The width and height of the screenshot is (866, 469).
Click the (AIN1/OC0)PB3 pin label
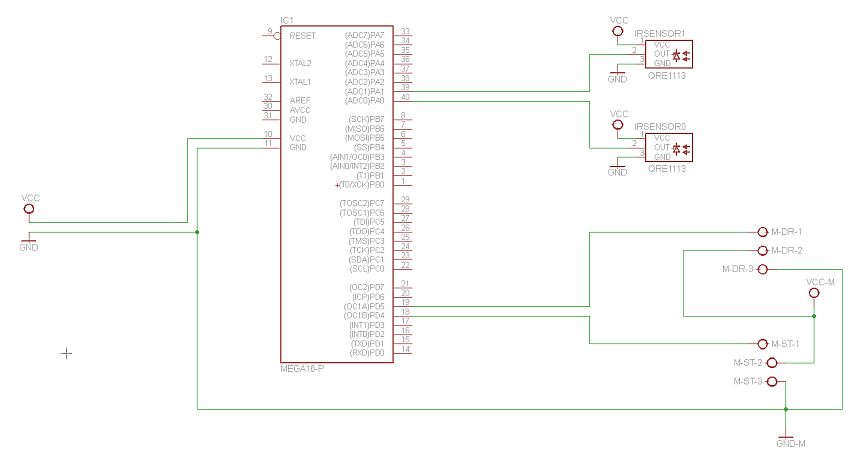click(357, 157)
